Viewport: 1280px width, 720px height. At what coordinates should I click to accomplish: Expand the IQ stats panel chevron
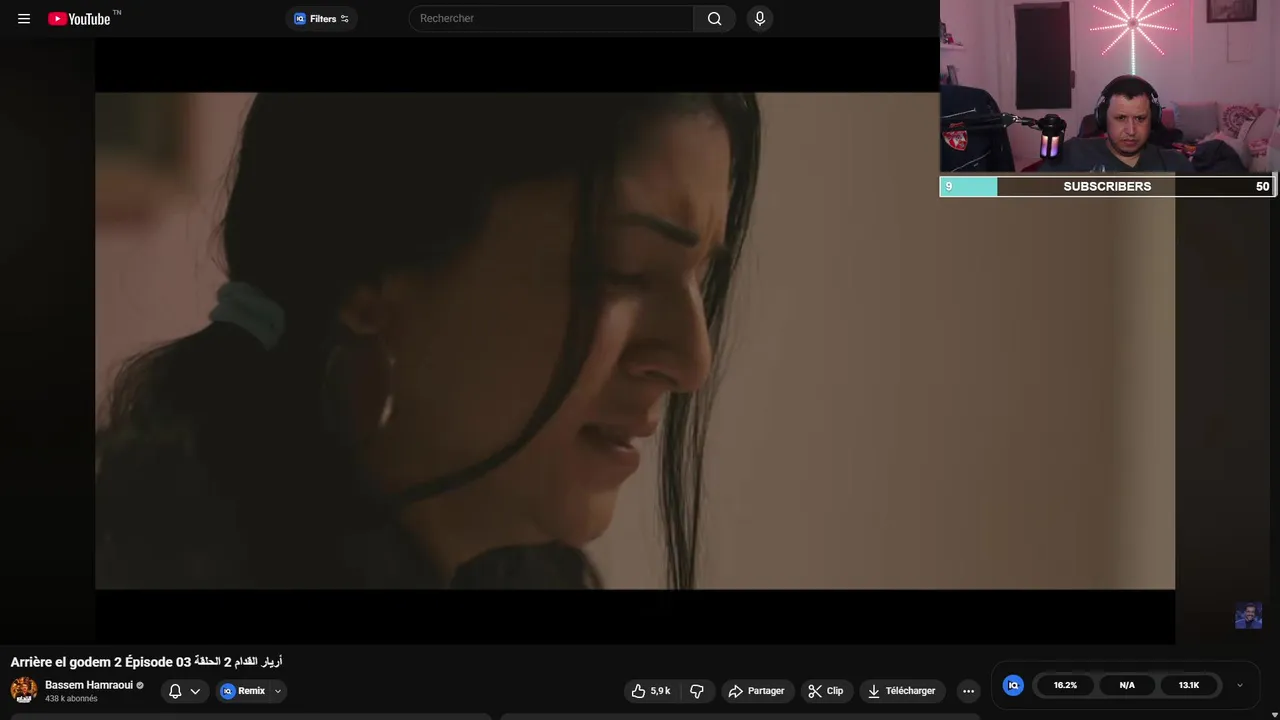click(x=1240, y=685)
